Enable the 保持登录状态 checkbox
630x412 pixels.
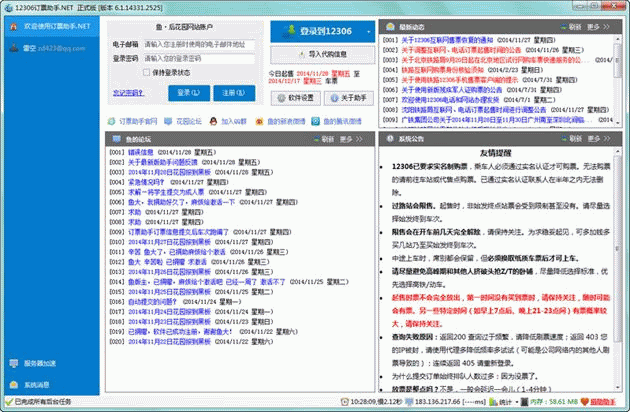point(147,72)
